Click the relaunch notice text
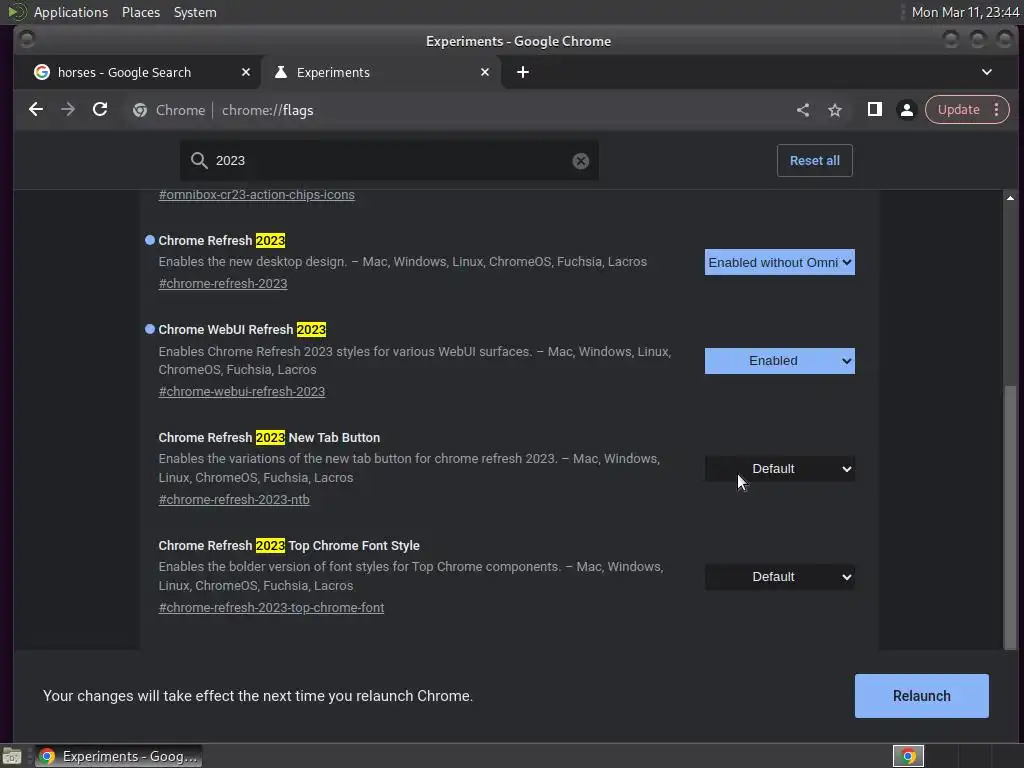 point(258,696)
